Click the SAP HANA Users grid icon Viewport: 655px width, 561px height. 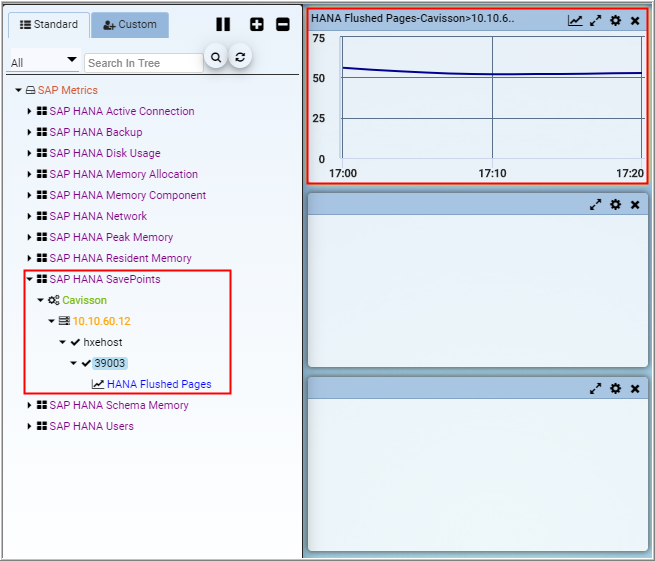42,426
